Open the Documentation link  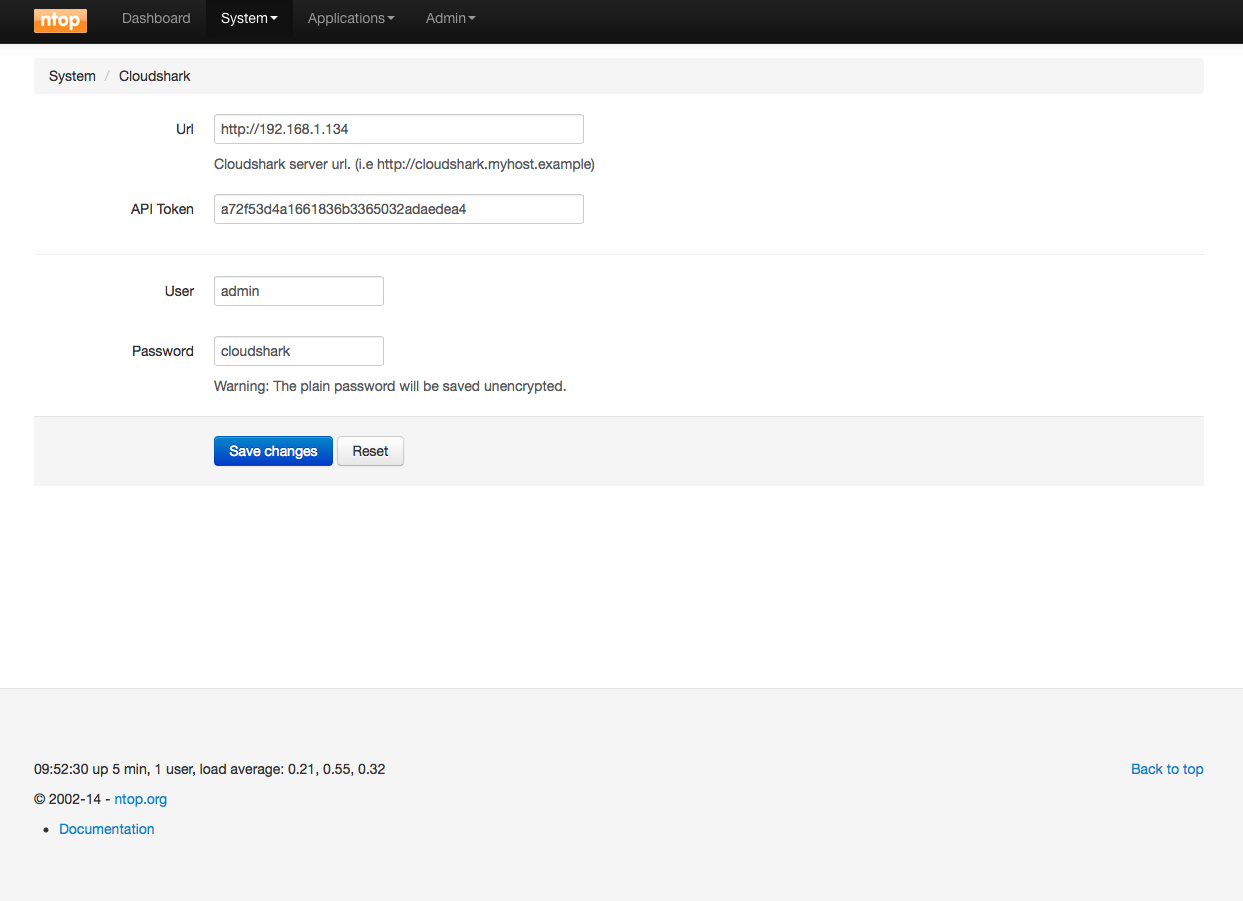(107, 829)
